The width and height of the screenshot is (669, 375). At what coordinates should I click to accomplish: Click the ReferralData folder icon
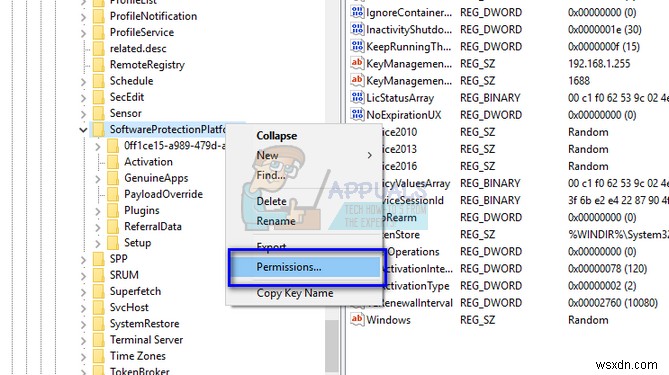[113, 227]
